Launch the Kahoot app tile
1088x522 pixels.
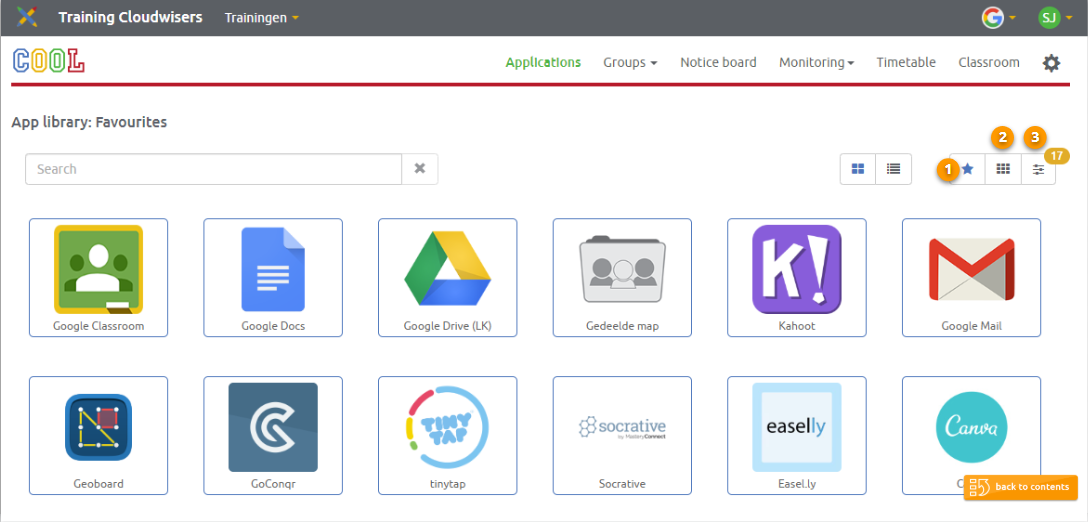(x=797, y=278)
